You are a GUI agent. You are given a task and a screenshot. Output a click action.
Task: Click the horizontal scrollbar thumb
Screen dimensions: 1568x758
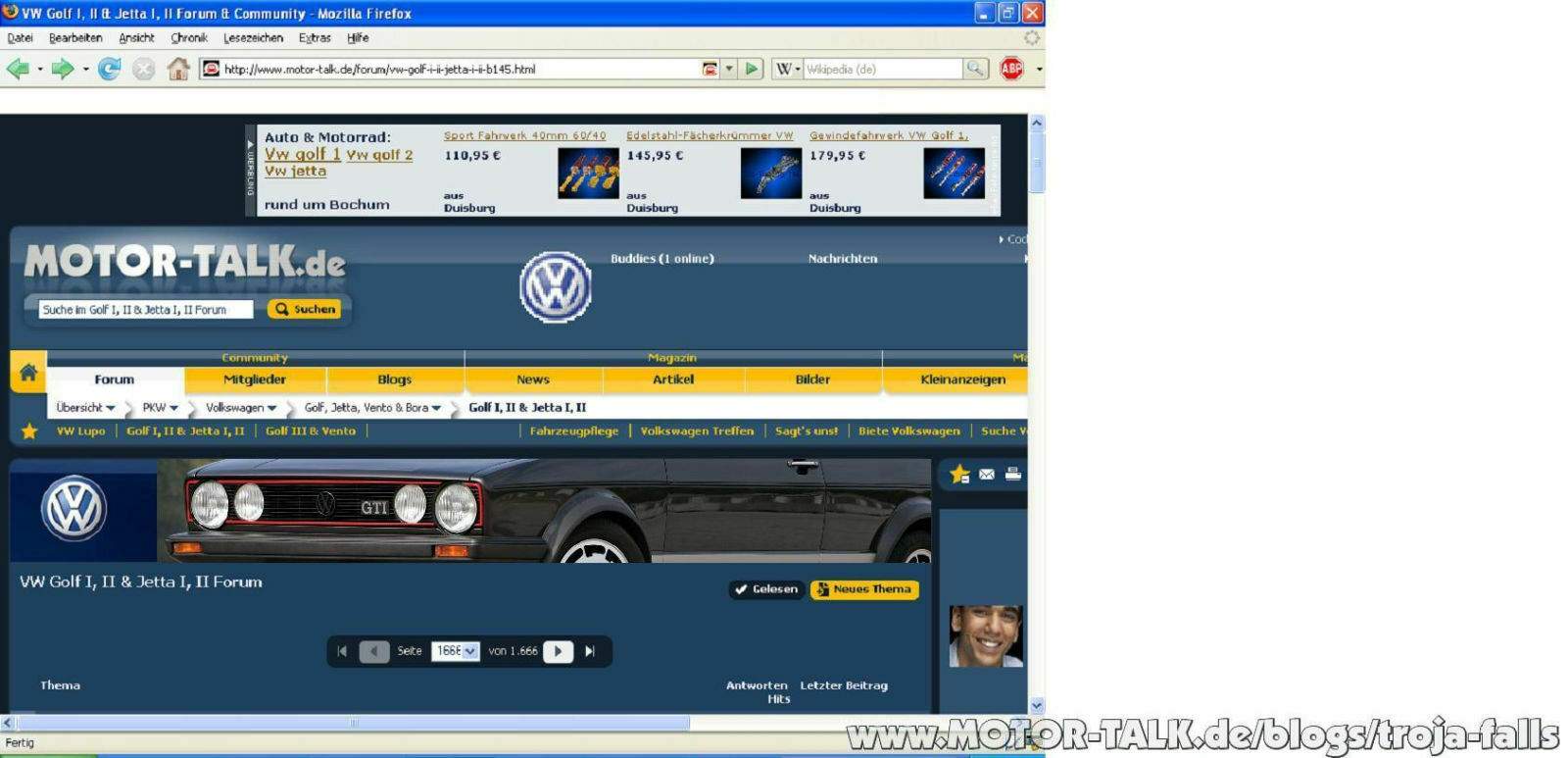tap(353, 723)
